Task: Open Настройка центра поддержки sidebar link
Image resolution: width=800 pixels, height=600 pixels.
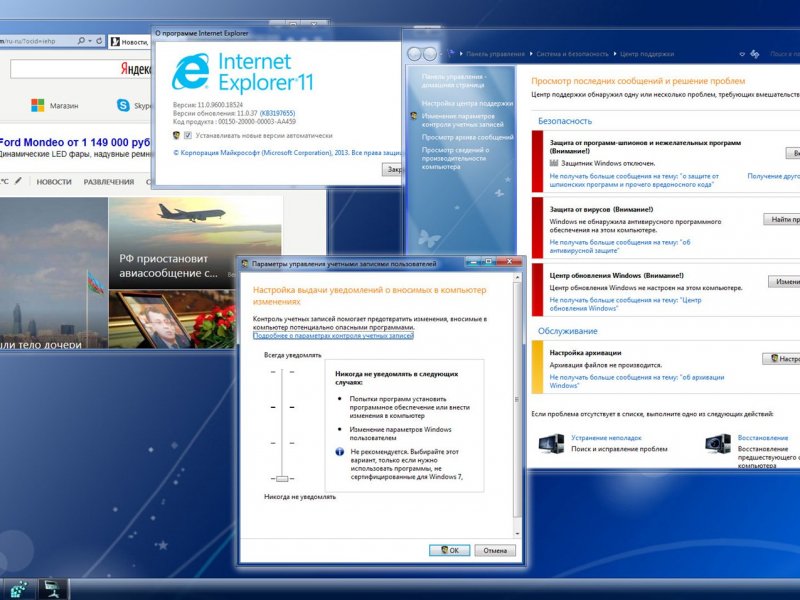Action: pyautogui.click(x=467, y=103)
